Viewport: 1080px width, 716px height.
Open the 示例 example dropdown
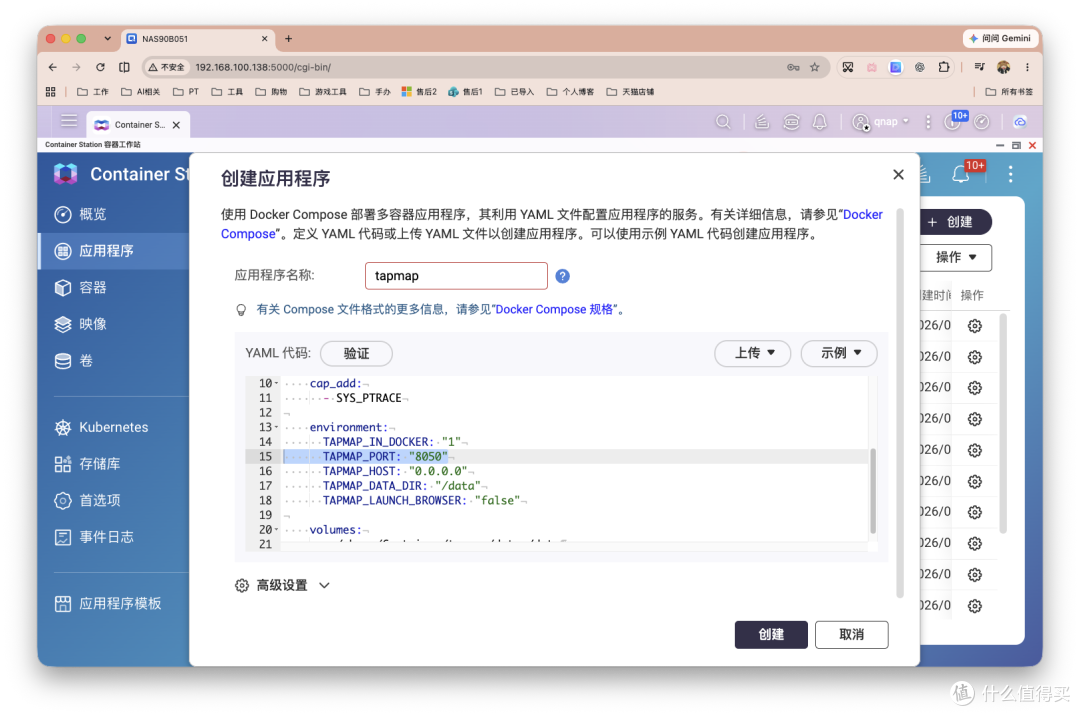839,353
